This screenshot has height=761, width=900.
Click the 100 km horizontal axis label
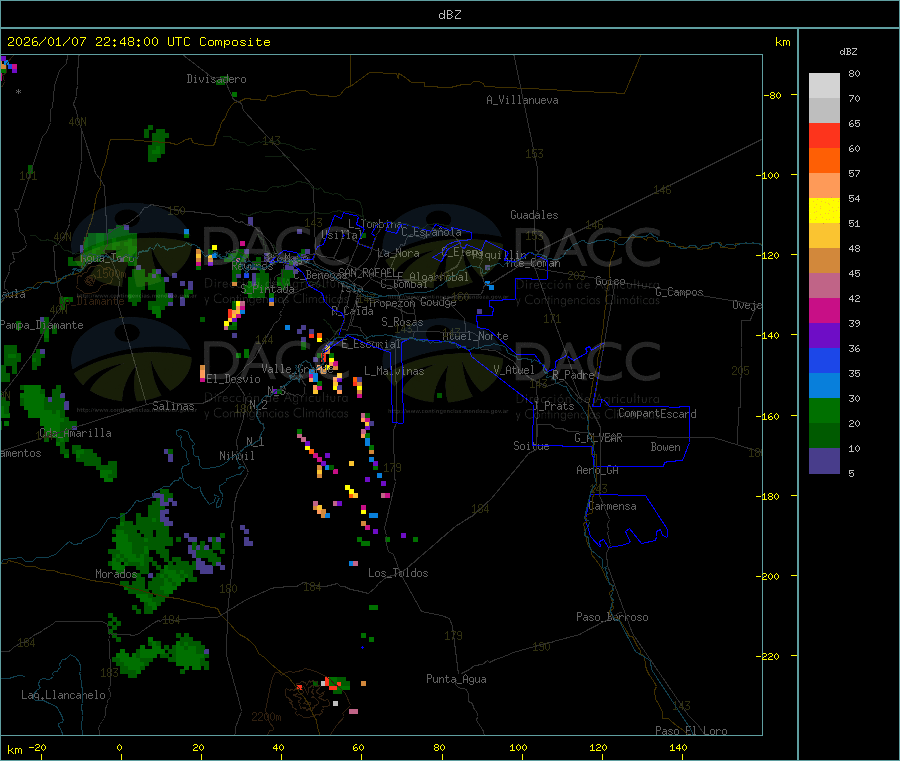click(518, 747)
